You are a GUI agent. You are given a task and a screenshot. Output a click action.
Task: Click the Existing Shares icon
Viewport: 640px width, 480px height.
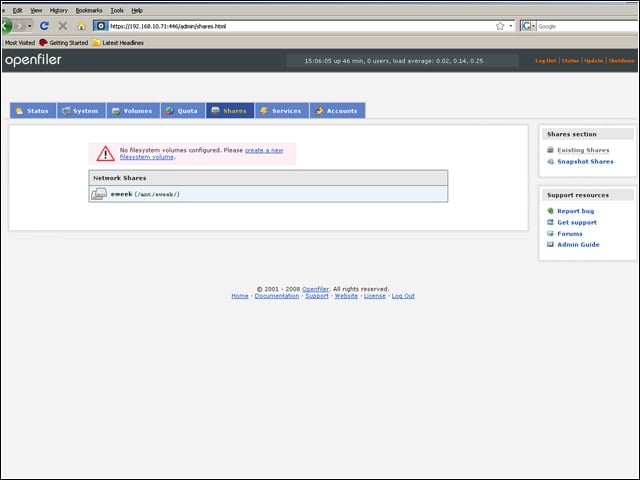pyautogui.click(x=550, y=150)
